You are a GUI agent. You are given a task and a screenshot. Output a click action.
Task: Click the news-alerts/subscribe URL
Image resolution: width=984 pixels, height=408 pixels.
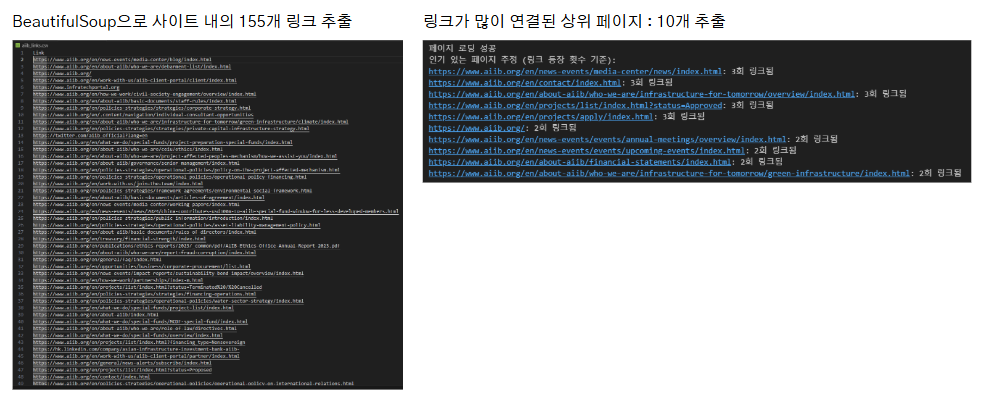click(122, 363)
